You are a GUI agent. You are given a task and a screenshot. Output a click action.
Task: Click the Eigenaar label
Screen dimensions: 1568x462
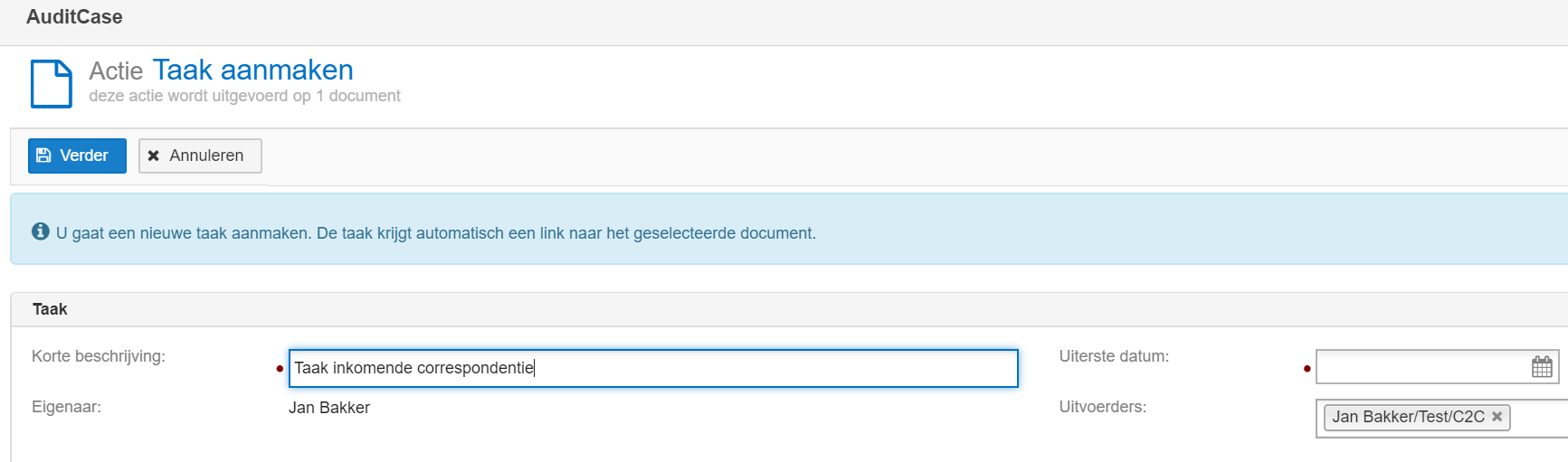pos(66,407)
